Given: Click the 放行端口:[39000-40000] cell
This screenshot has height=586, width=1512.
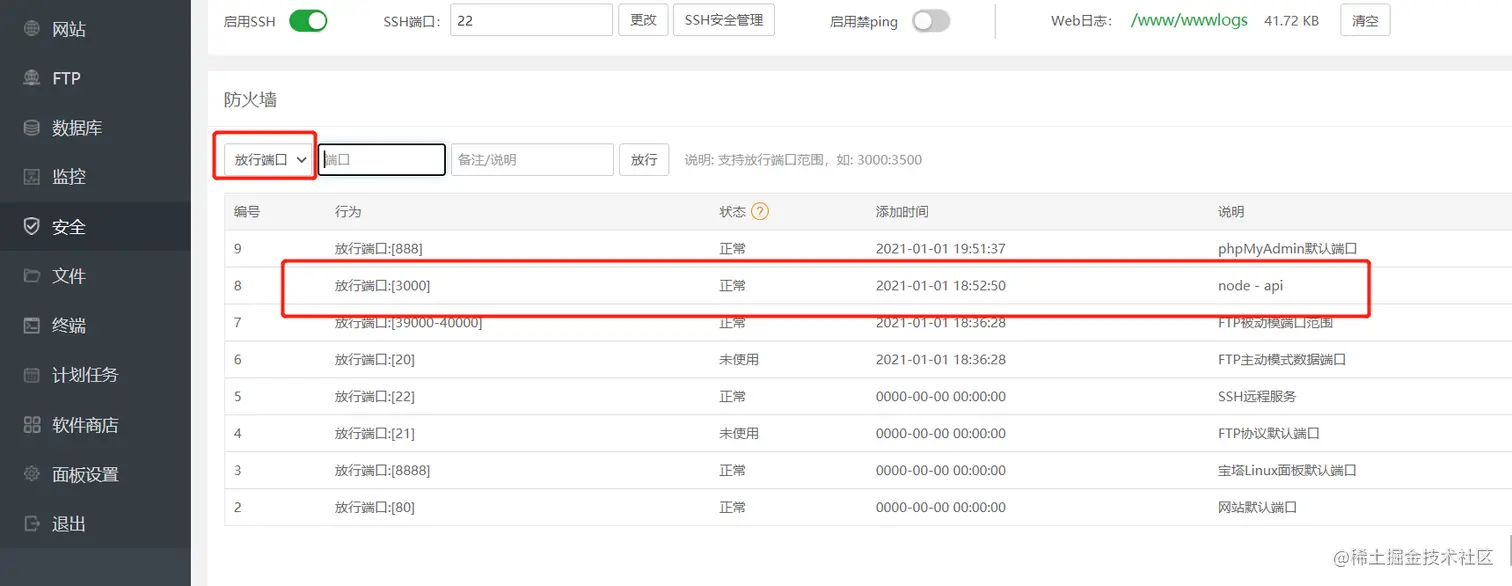Looking at the screenshot, I should click(409, 322).
